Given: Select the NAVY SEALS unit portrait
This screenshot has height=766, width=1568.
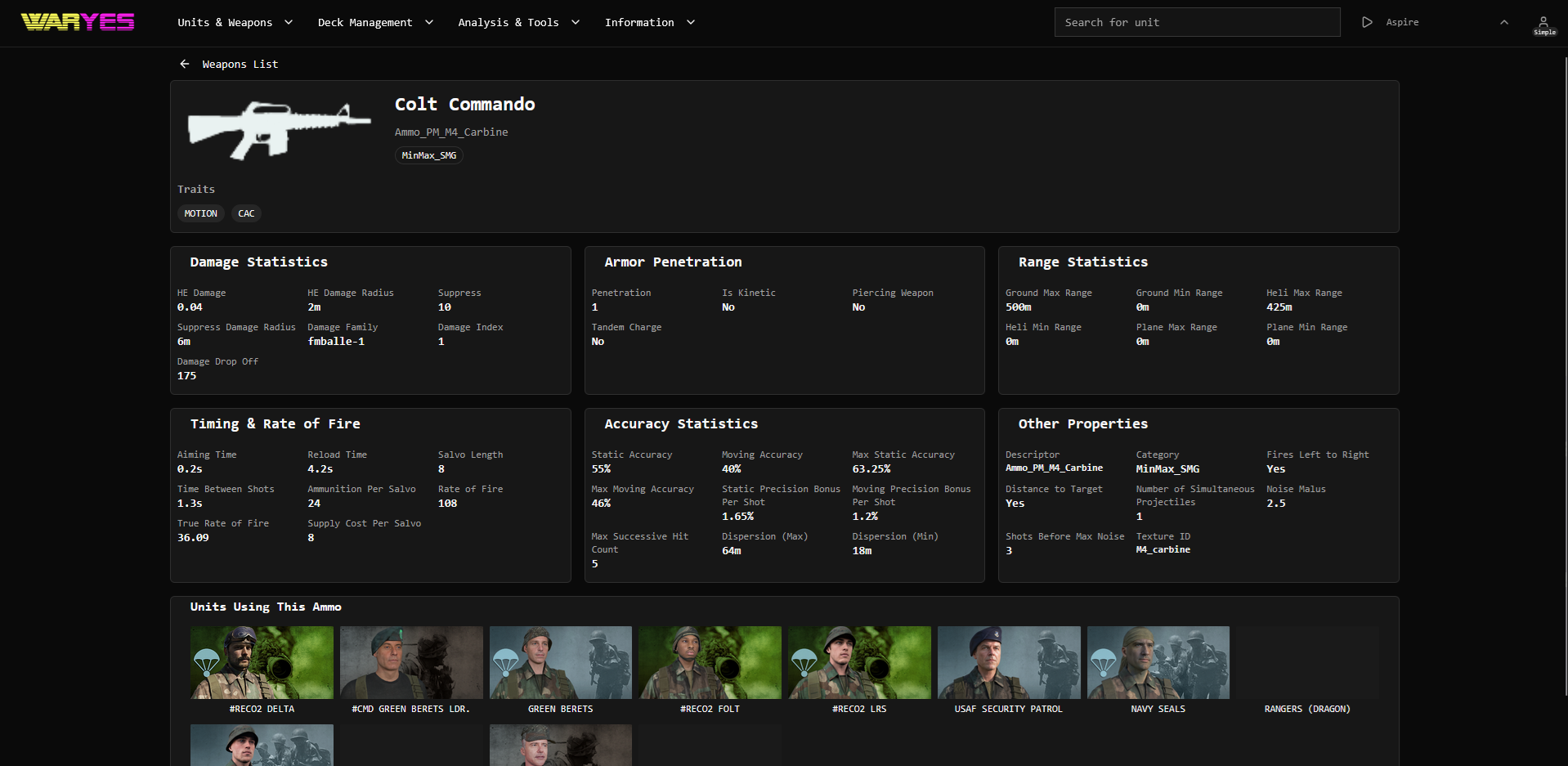Looking at the screenshot, I should 1158,662.
